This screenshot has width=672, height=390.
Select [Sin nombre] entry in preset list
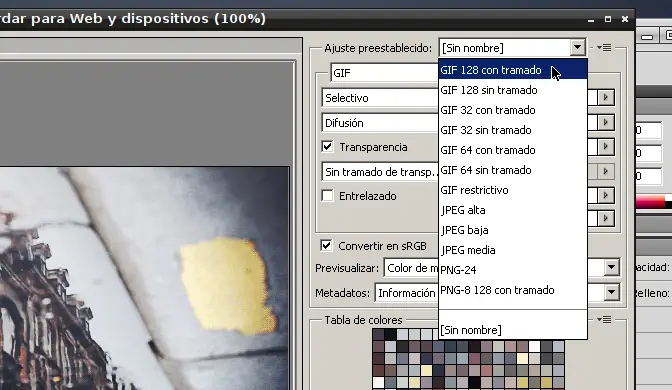click(513, 330)
